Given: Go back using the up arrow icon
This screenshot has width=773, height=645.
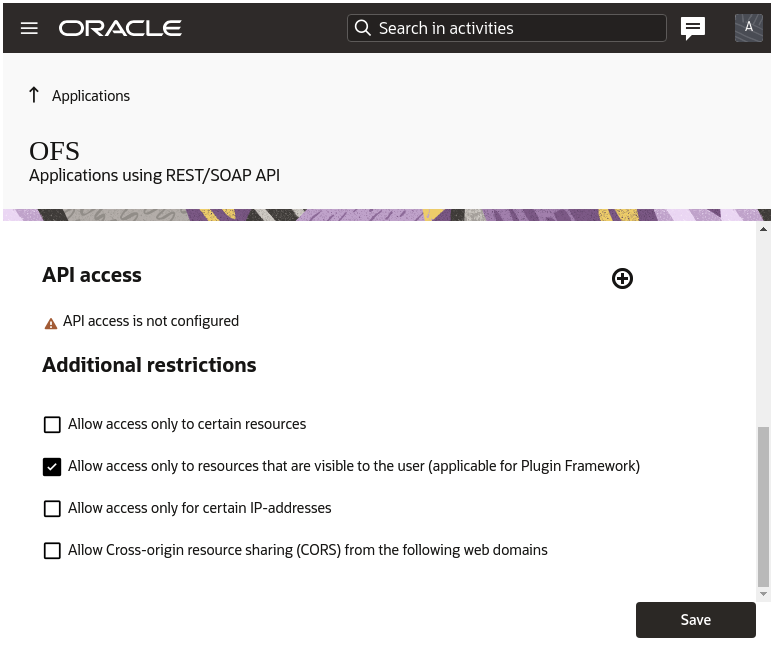Looking at the screenshot, I should [34, 95].
